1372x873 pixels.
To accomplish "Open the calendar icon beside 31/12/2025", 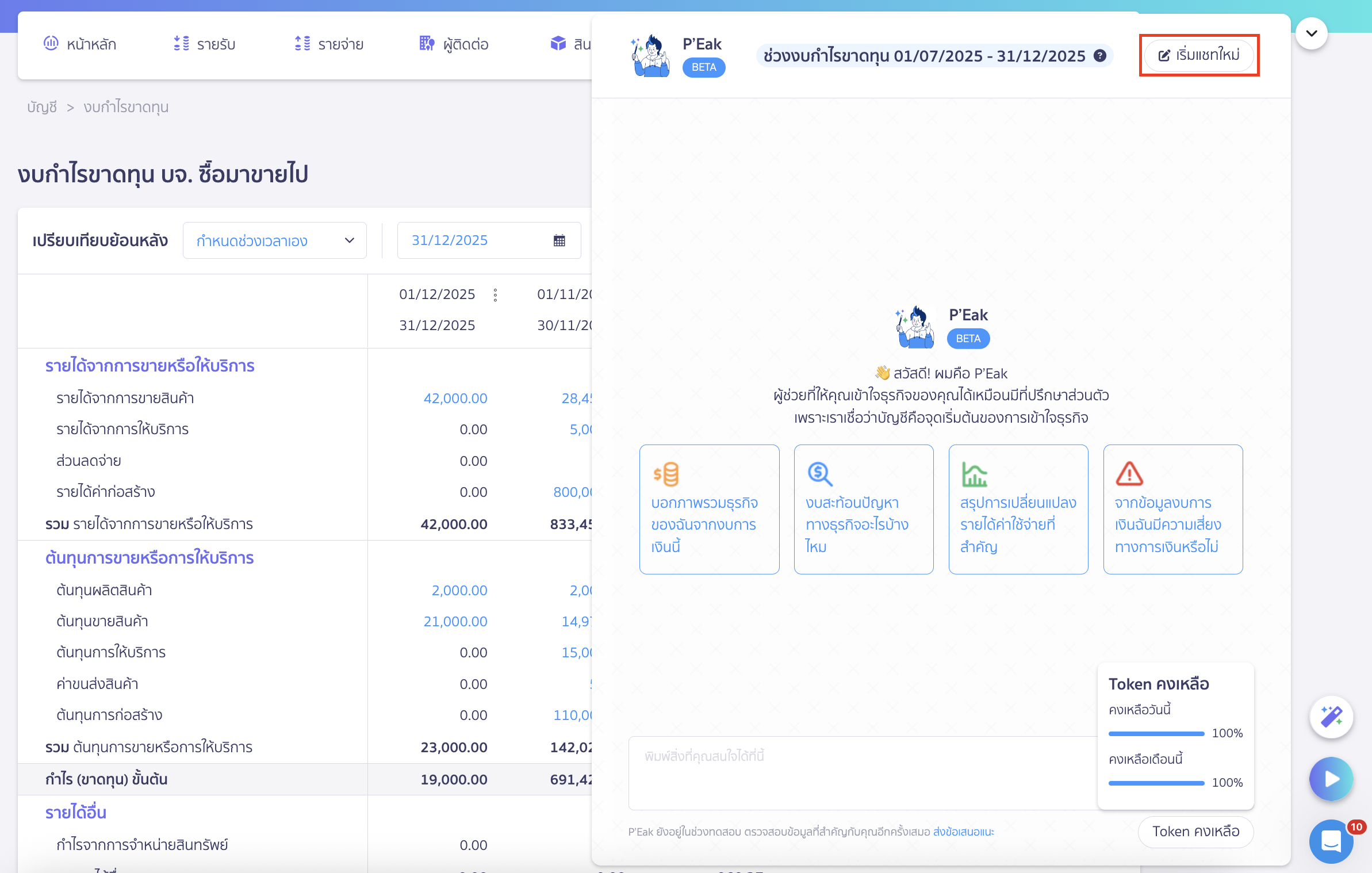I will coord(558,240).
